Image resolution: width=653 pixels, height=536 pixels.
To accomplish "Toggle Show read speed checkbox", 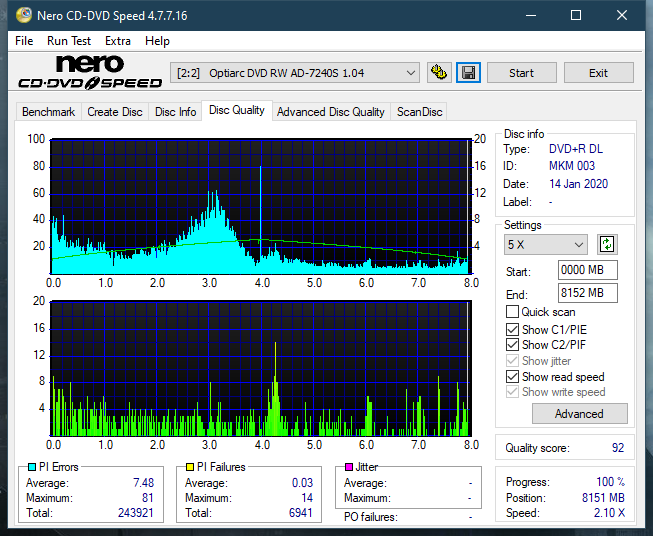I will coord(512,376).
